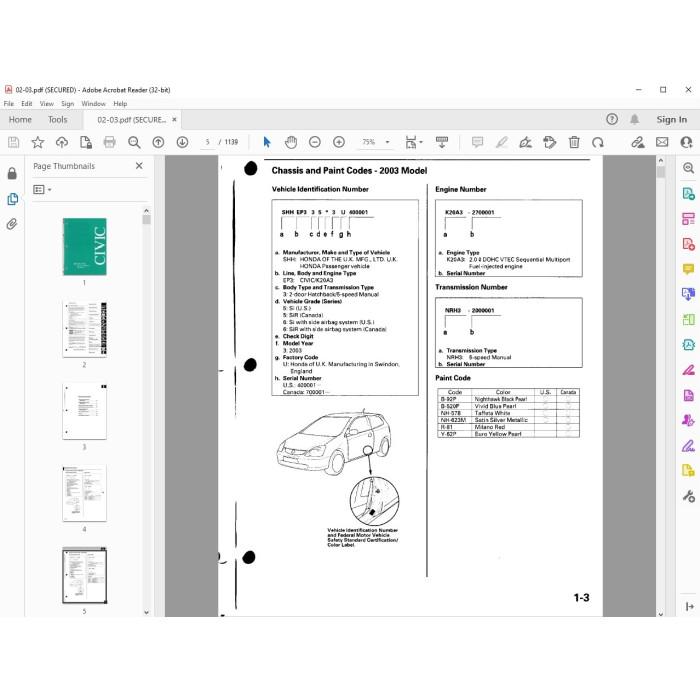Select the Highlight text pen

click(502, 142)
